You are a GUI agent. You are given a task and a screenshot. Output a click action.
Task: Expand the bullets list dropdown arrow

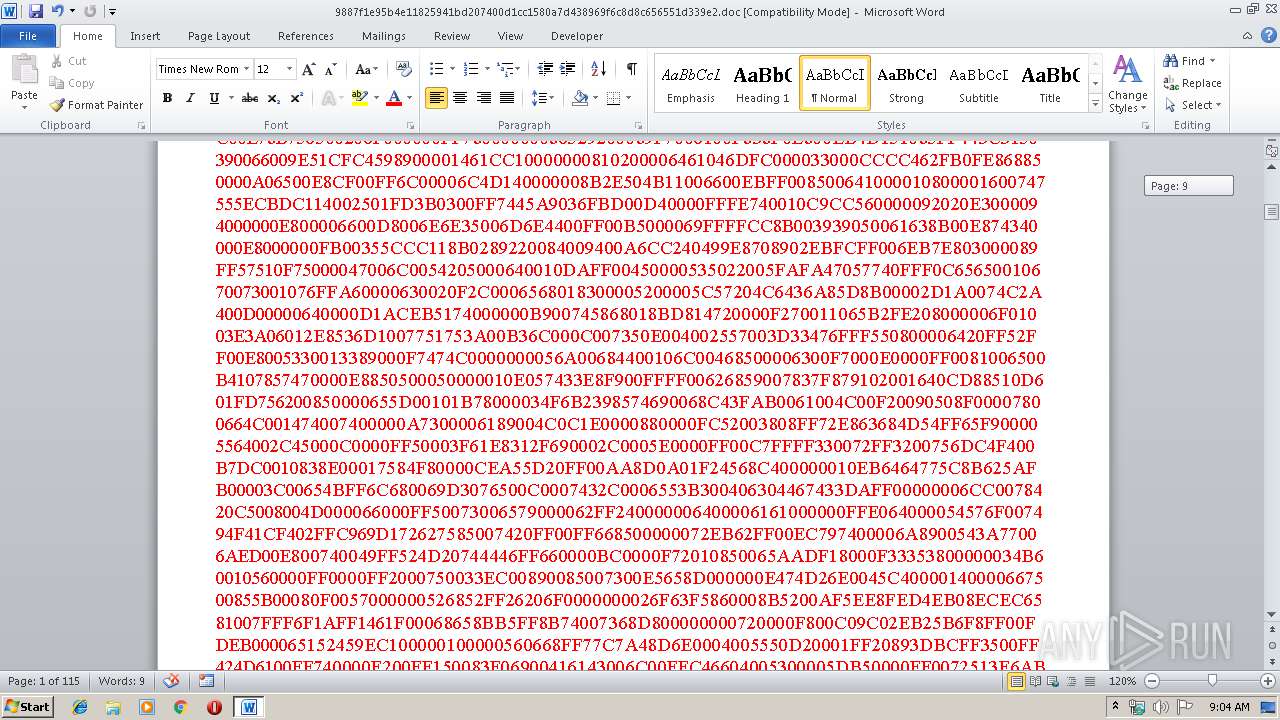[x=451, y=69]
